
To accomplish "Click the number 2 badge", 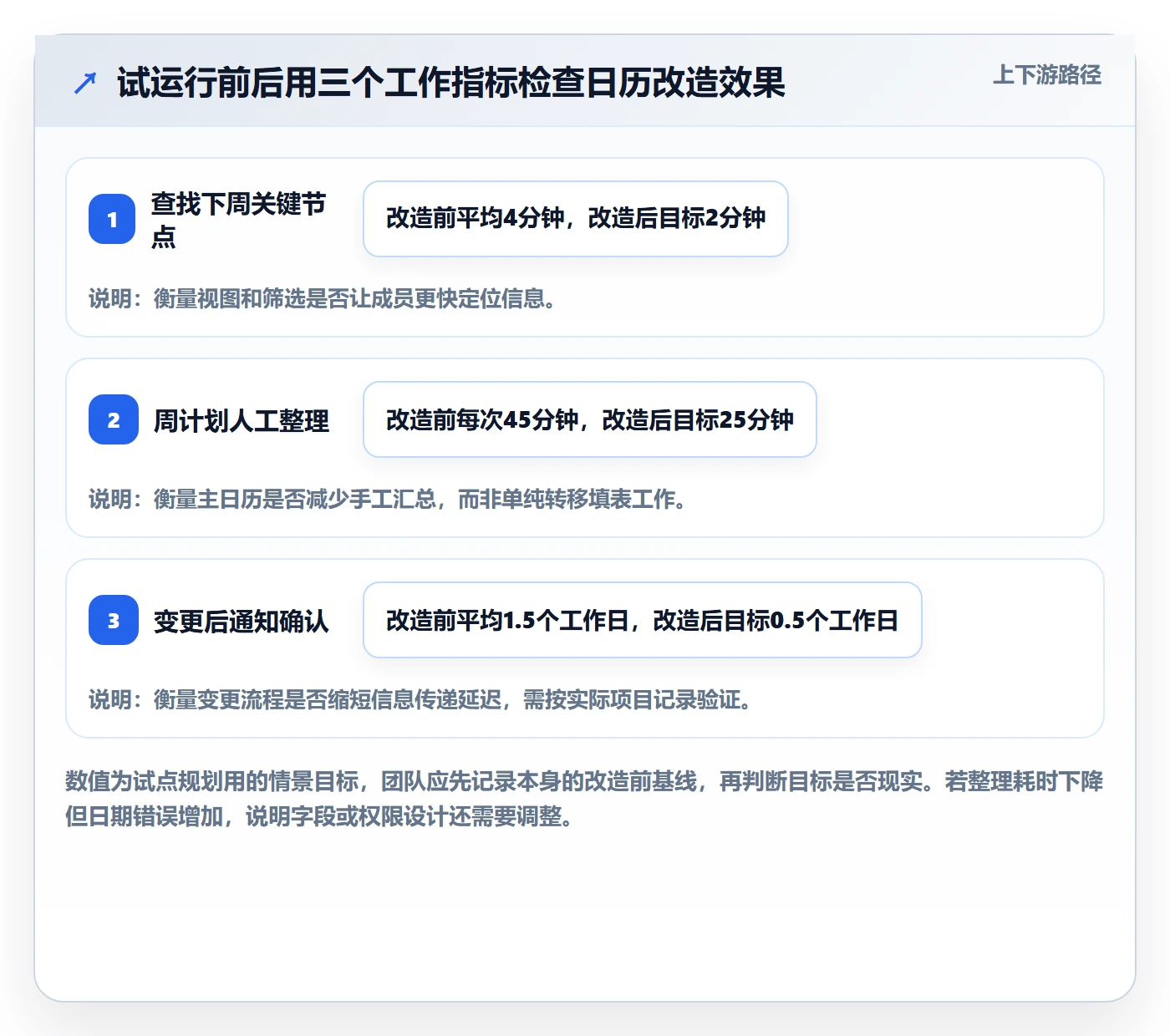I will (114, 419).
